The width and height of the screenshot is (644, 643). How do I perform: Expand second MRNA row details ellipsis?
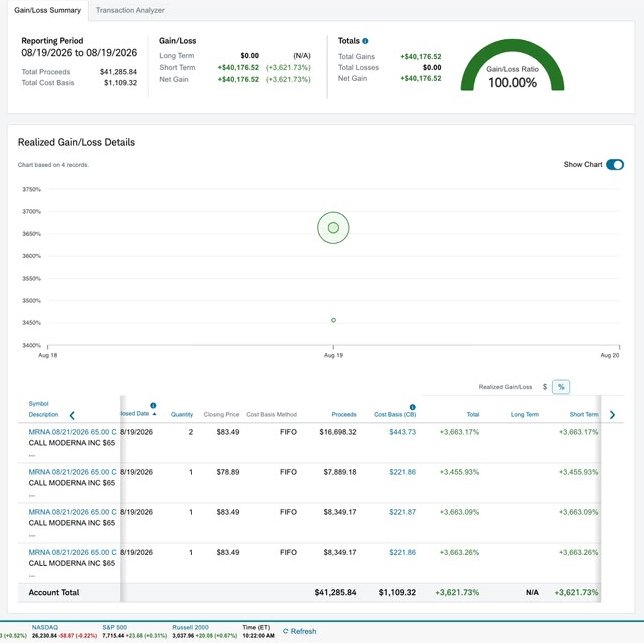32,496
